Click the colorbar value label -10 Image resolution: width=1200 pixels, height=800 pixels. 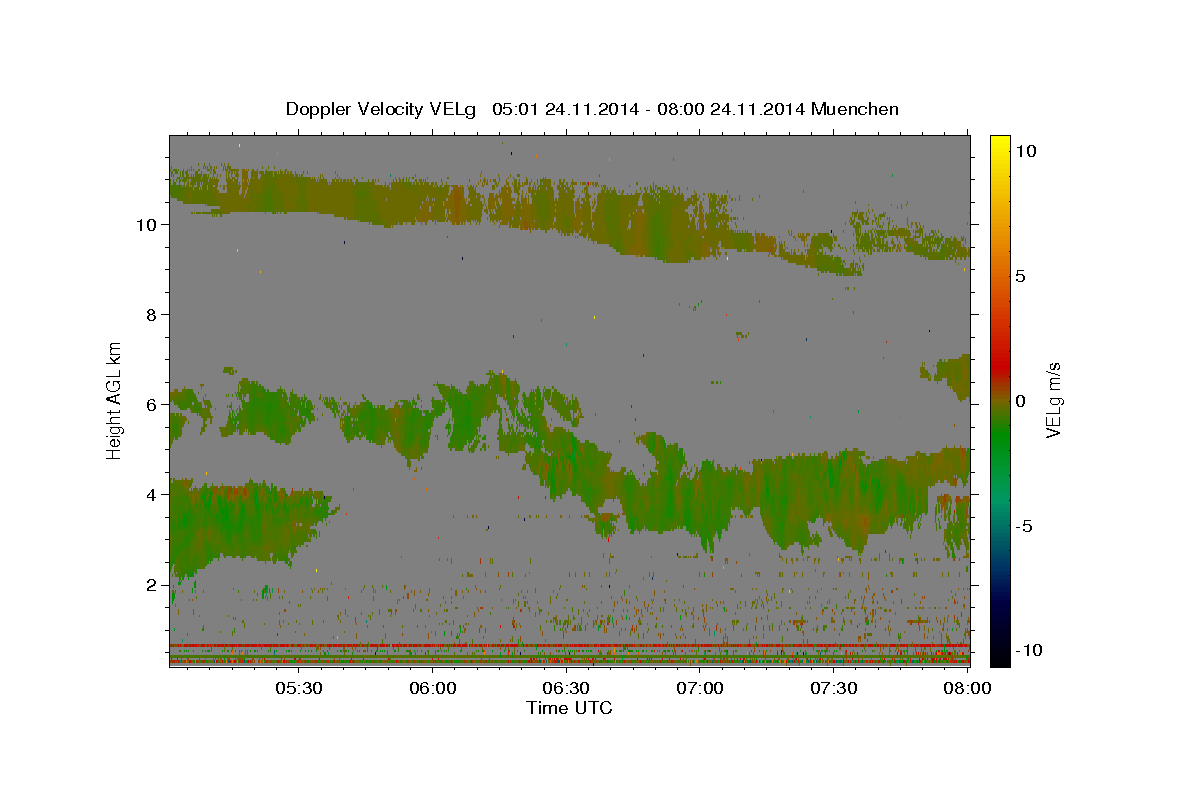(1028, 650)
